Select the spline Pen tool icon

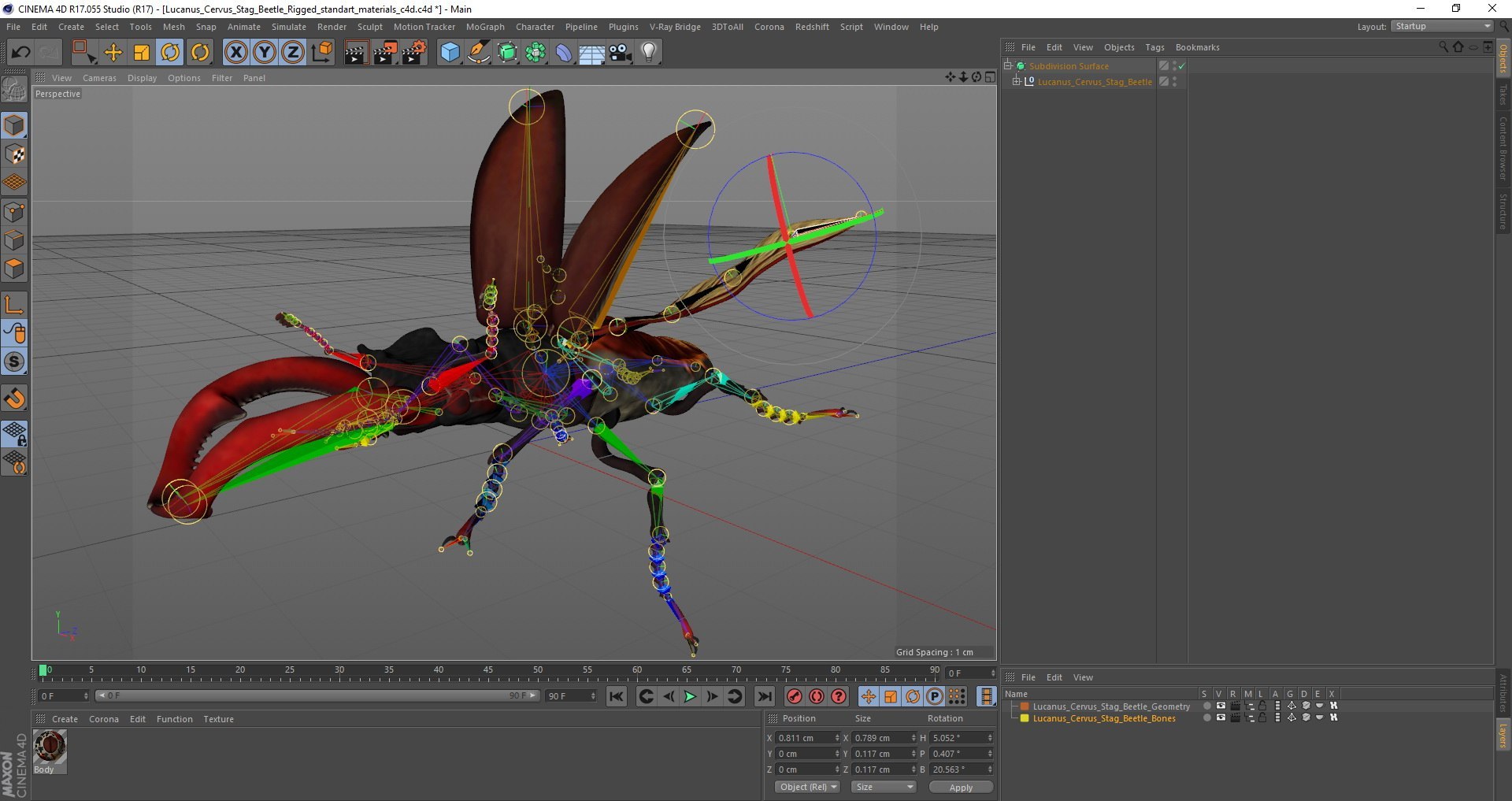[479, 53]
